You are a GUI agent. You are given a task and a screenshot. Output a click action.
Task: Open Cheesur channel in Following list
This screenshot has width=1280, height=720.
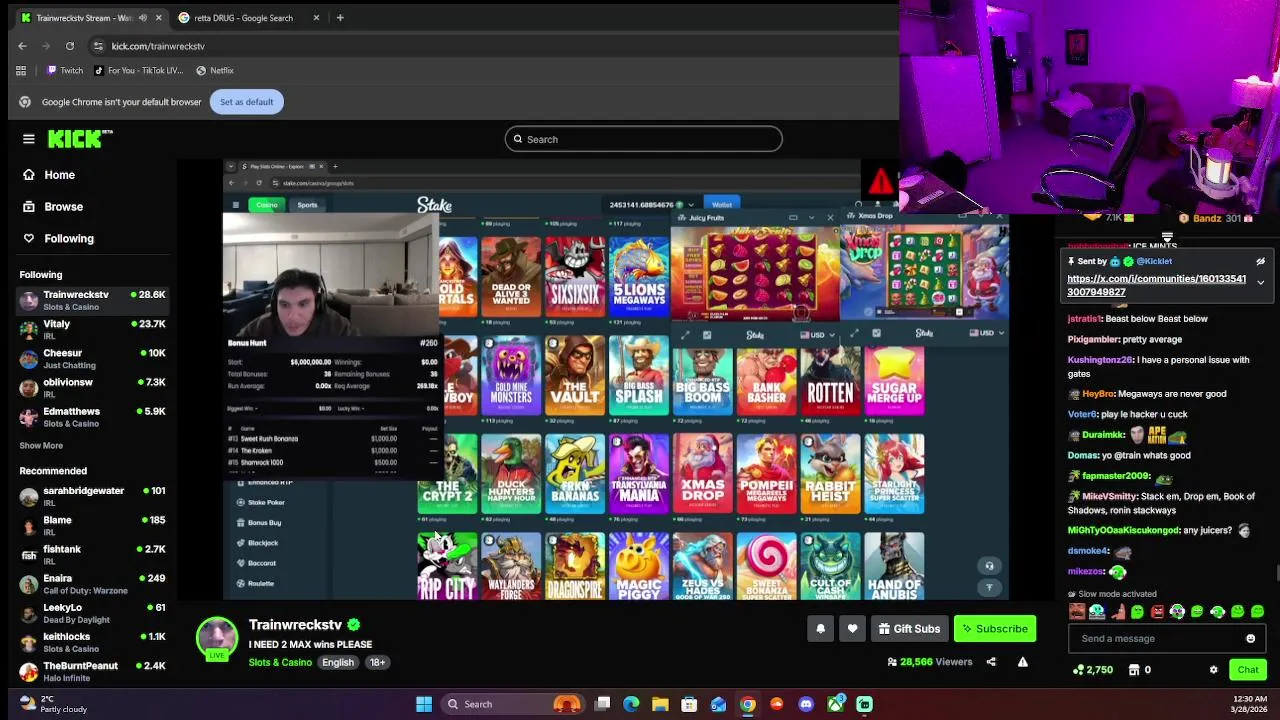click(93, 358)
